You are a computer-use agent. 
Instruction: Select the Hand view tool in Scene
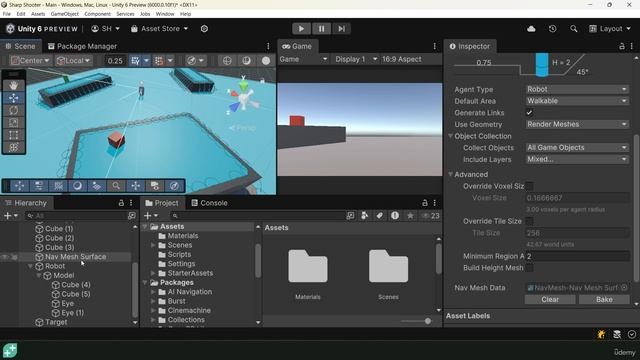coord(13,86)
